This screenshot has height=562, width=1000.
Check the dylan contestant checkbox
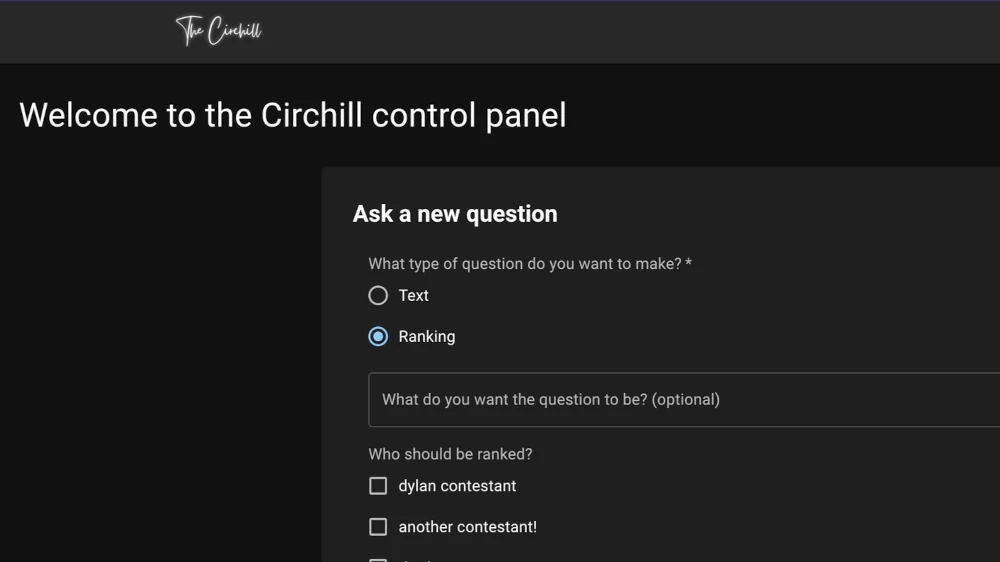[x=378, y=486]
